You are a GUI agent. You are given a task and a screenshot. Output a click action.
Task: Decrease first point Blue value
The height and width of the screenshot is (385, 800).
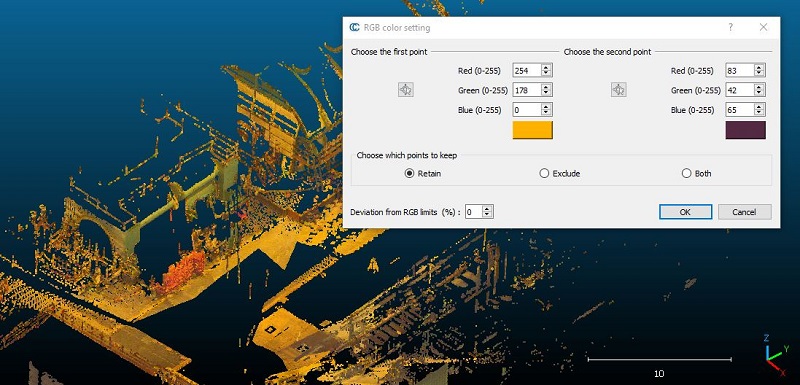point(546,113)
